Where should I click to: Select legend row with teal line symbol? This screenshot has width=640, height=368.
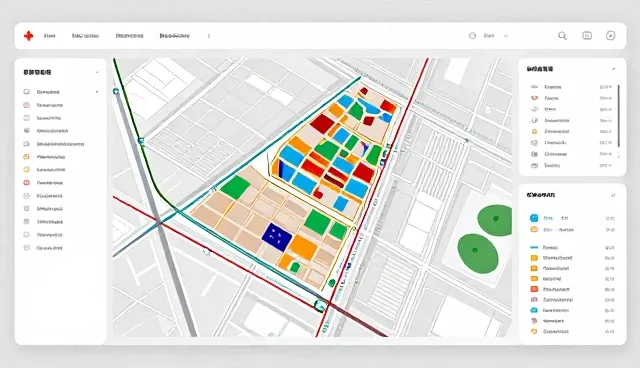572,248
